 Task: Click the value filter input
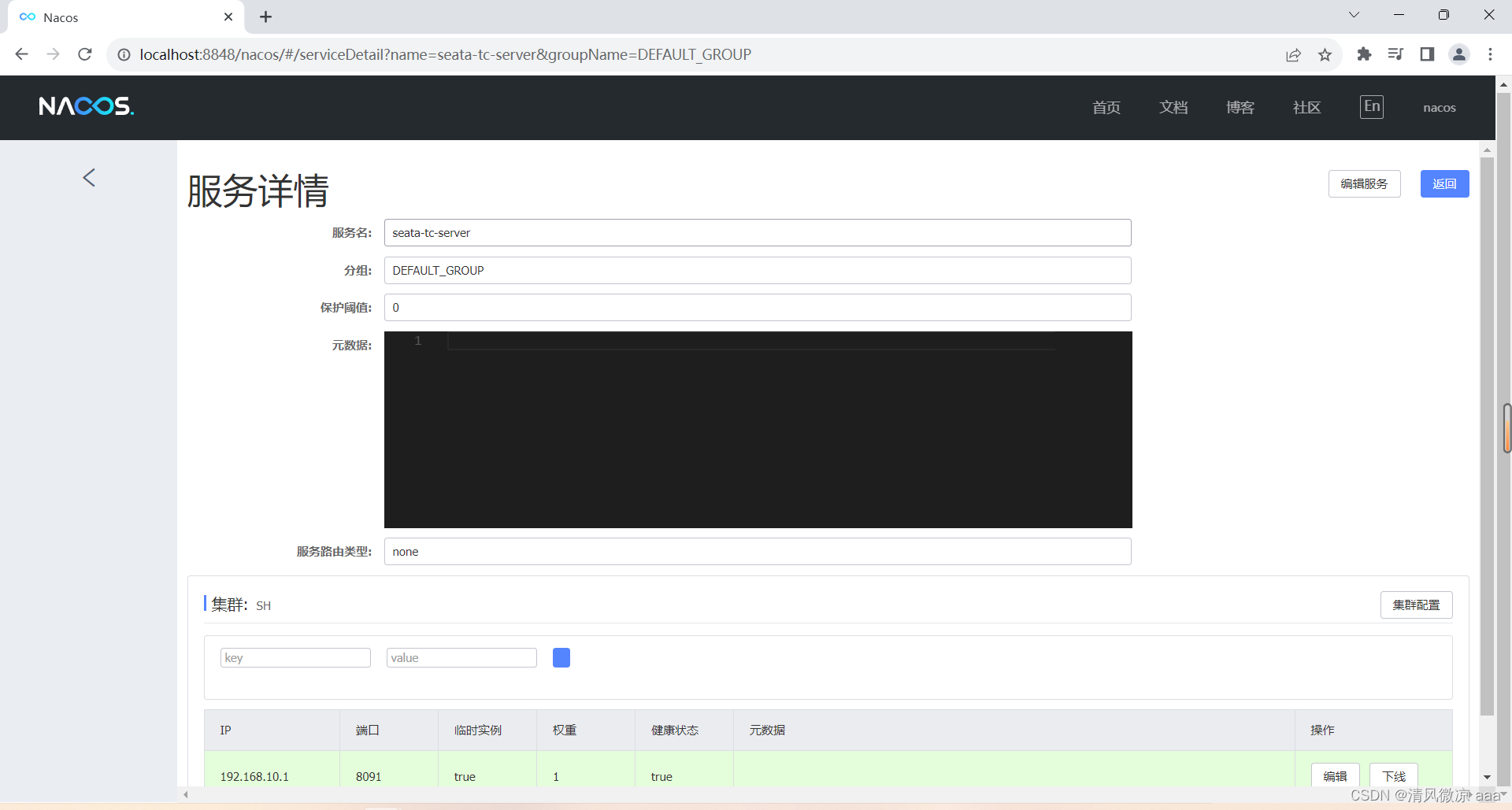click(x=461, y=657)
